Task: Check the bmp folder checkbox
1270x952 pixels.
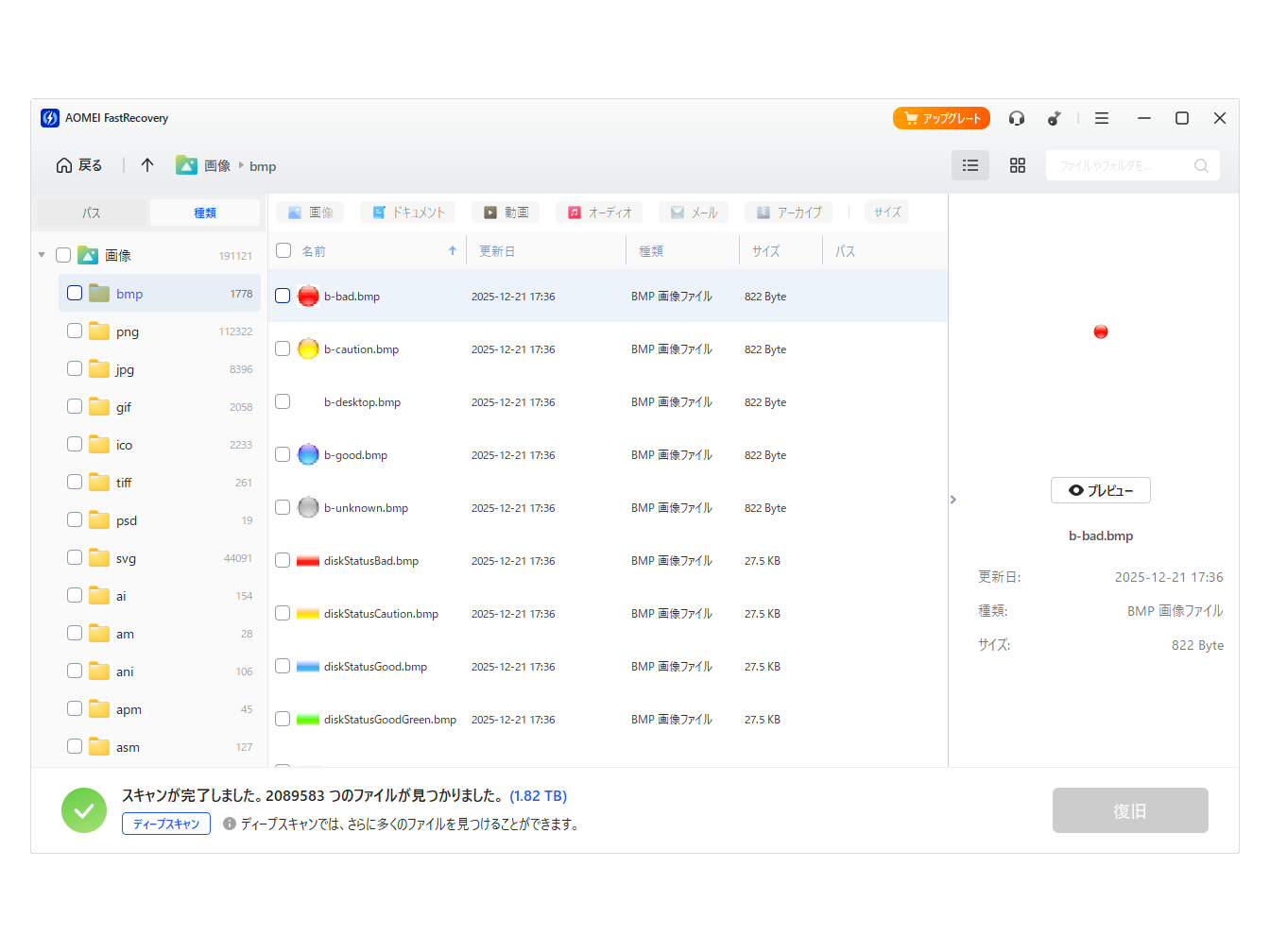Action: click(x=75, y=293)
